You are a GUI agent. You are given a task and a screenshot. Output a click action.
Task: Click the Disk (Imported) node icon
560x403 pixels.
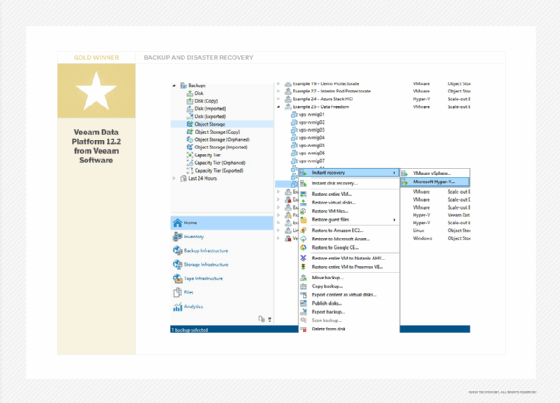point(190,109)
